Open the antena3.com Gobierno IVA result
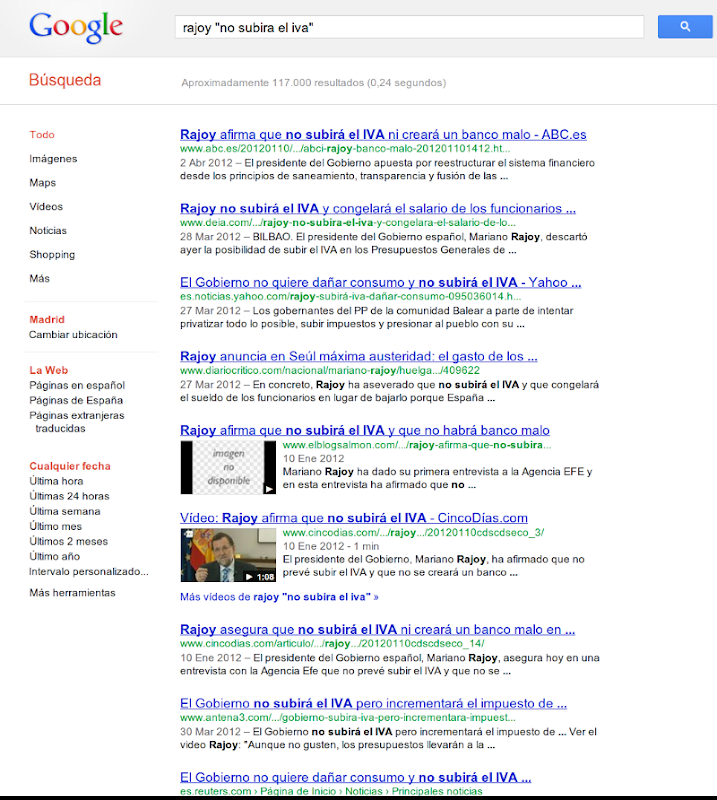Image resolution: width=717 pixels, height=800 pixels. point(374,704)
